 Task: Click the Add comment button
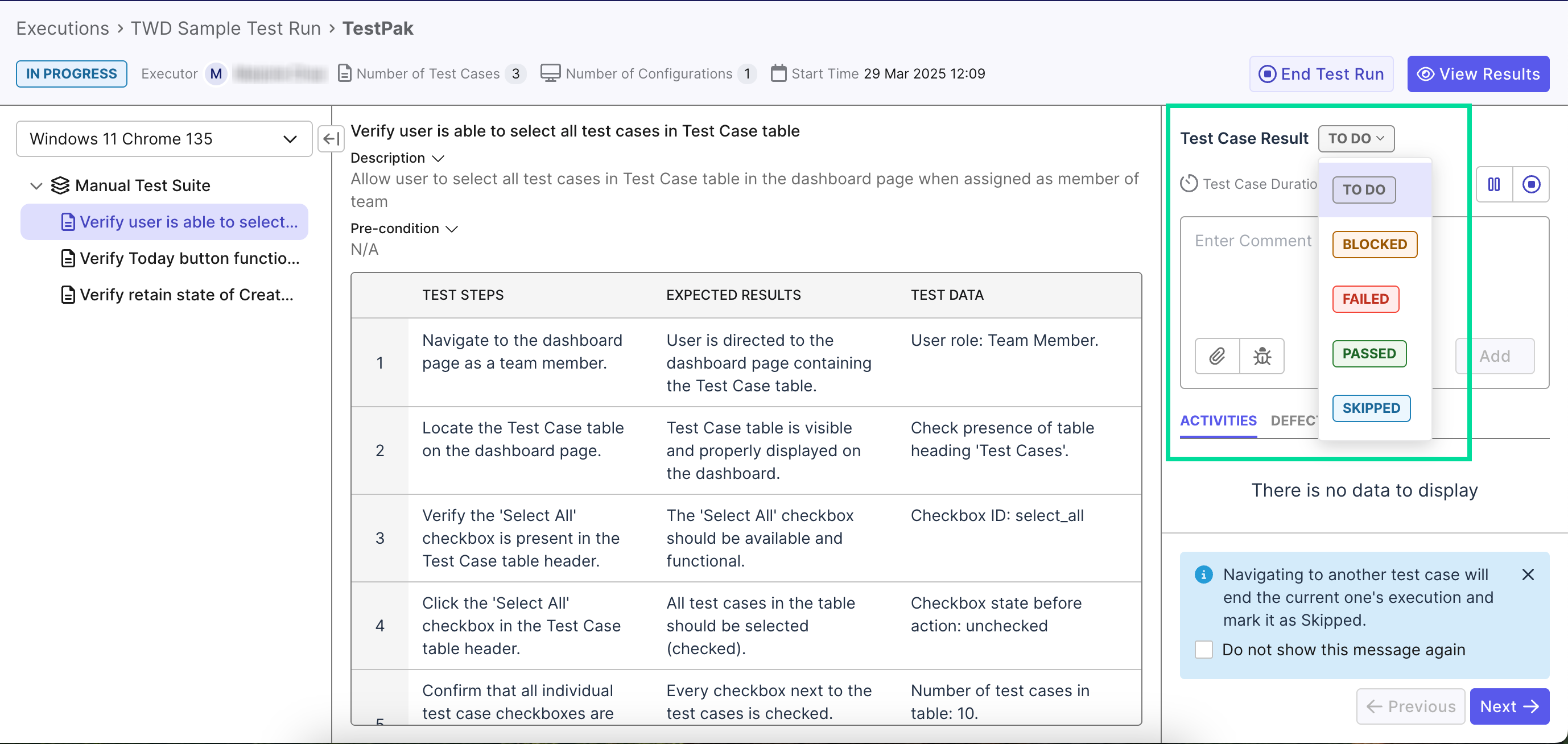(x=1495, y=356)
